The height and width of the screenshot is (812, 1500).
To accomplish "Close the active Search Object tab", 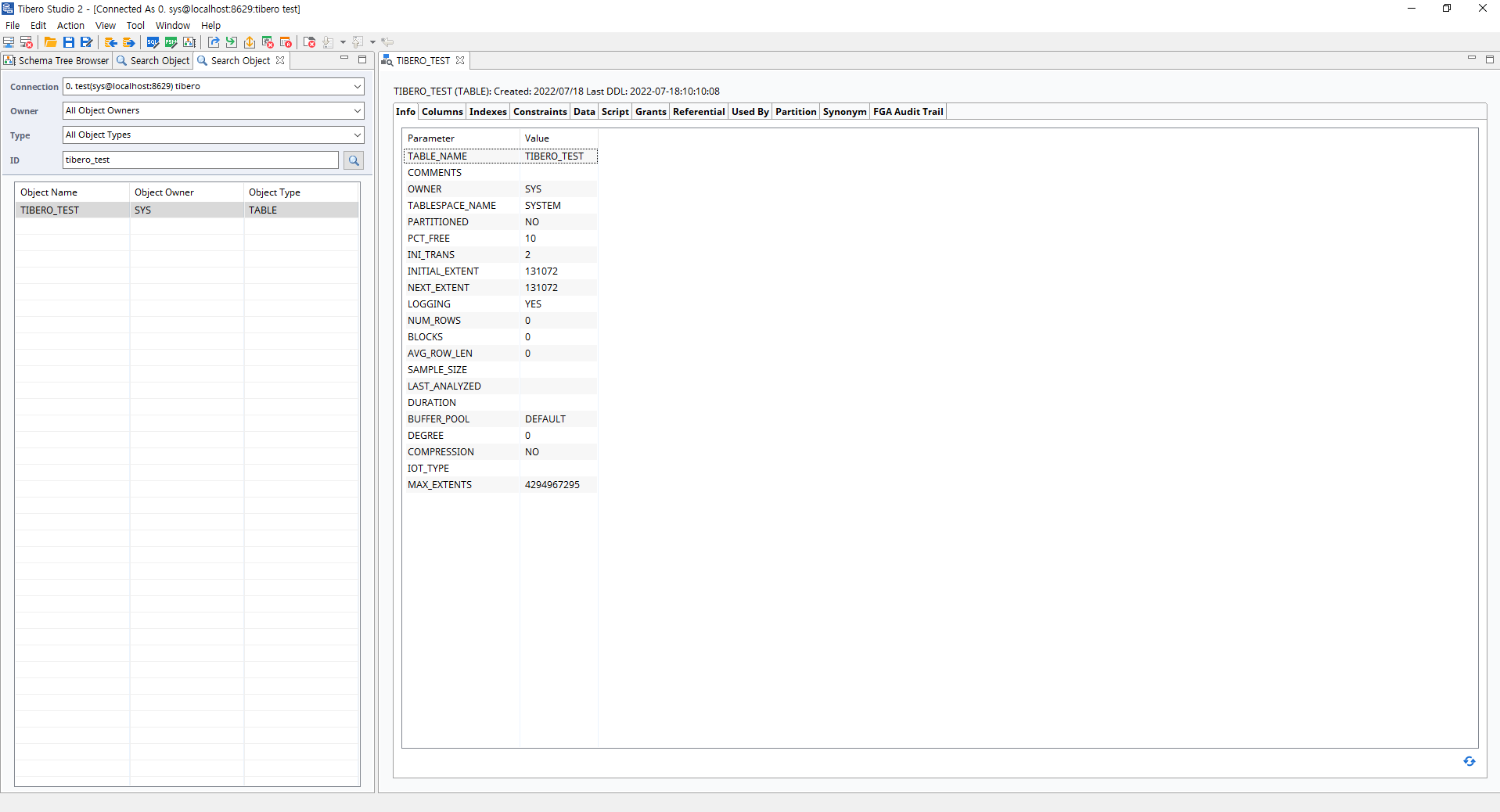I will pos(280,60).
